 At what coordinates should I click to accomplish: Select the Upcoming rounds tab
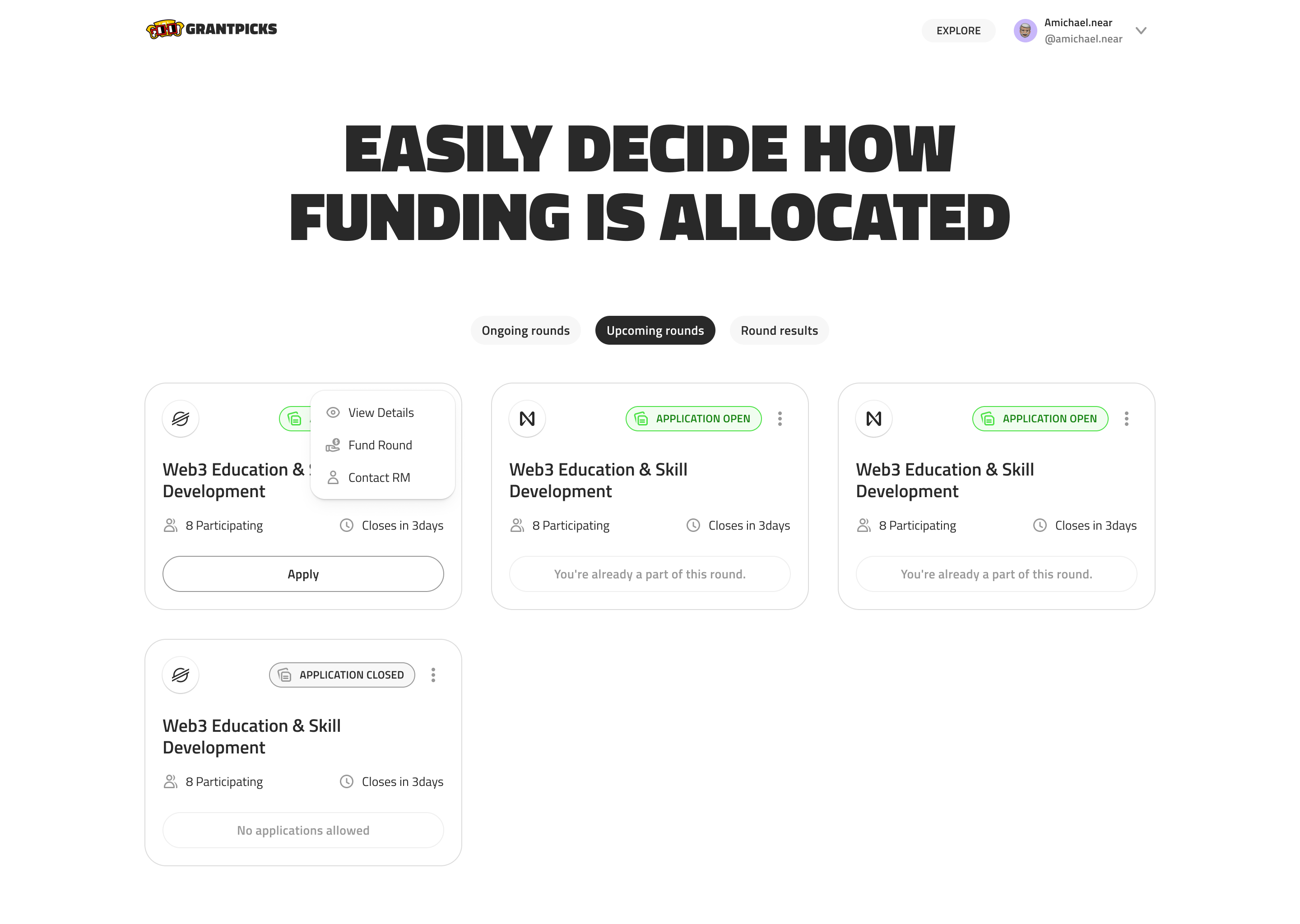[x=655, y=331]
